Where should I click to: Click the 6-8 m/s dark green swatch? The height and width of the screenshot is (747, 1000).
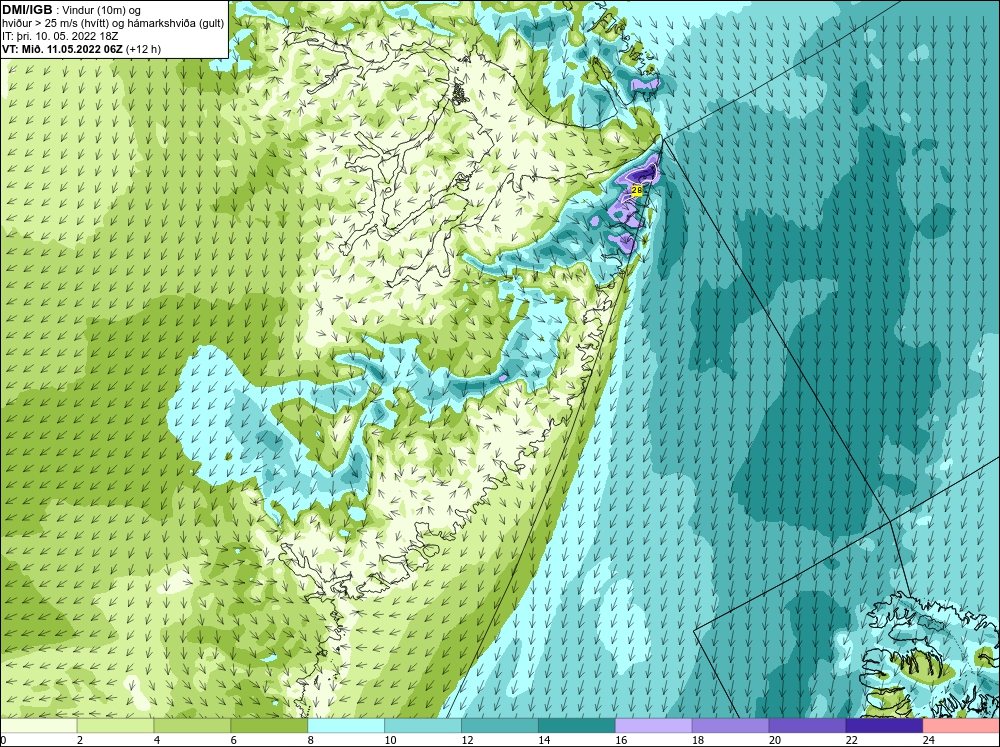pos(269,726)
